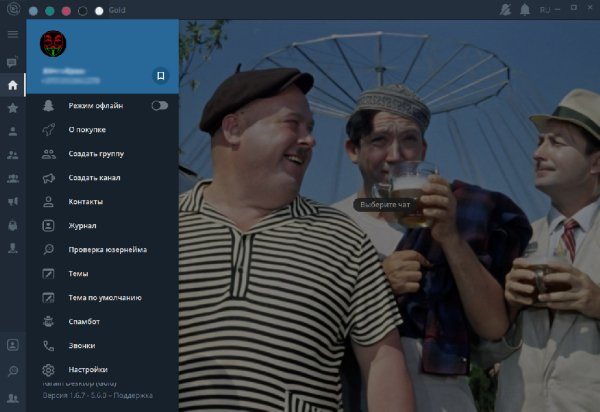600x412 pixels.
Task: Choose Создать группу from the menu
Action: [103, 154]
